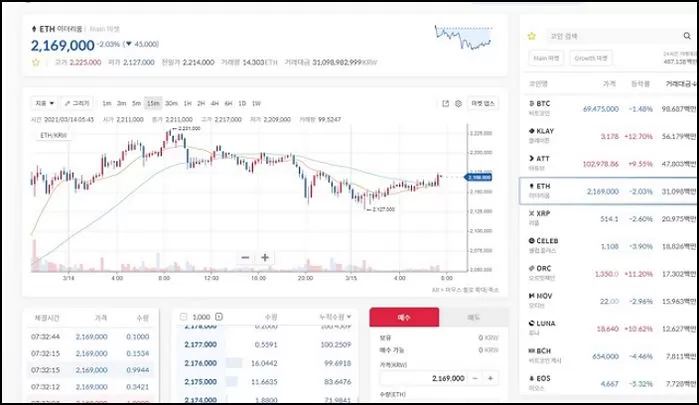699x405 pixels.
Task: Switch to the sell tab
Action: tap(472, 317)
